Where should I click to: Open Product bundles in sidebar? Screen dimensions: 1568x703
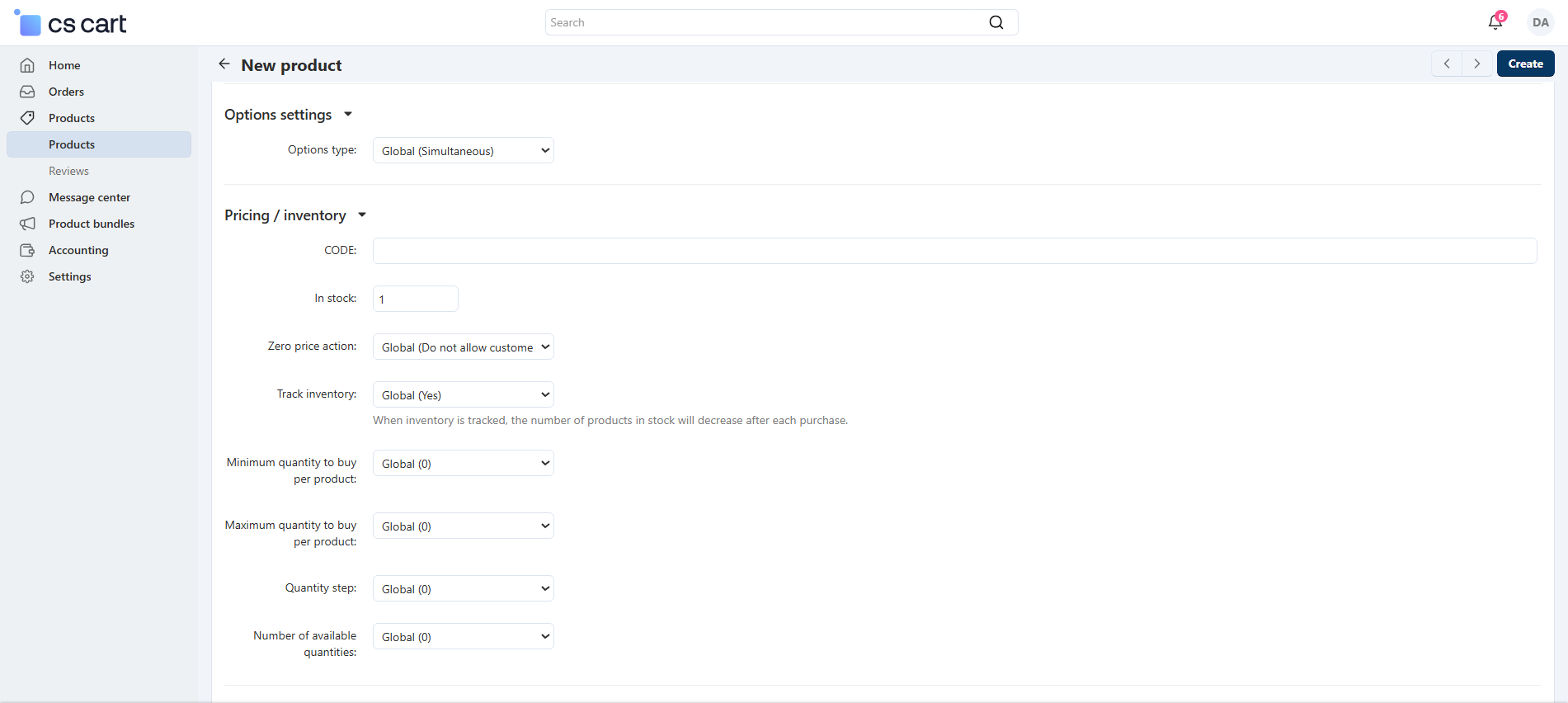coord(91,224)
